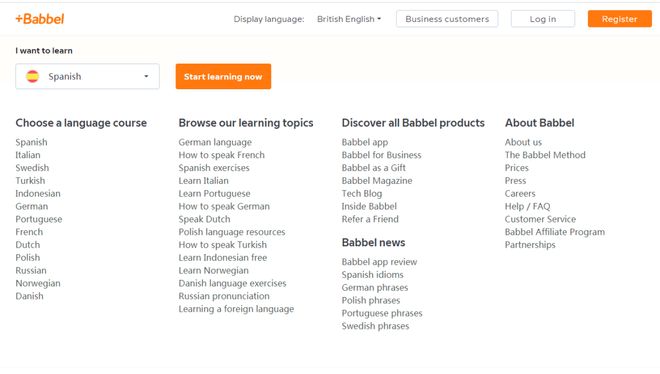Open the Press link
This screenshot has height=374, width=660.
point(516,181)
